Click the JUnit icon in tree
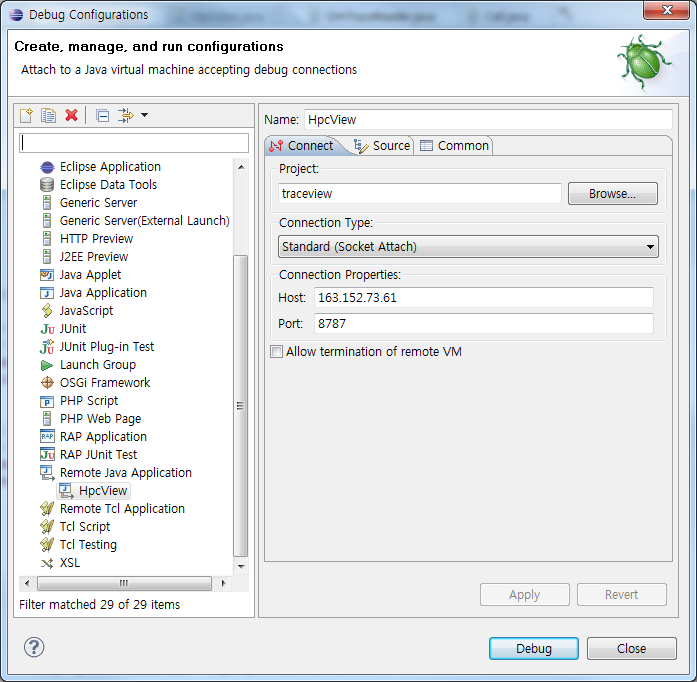 (x=48, y=329)
